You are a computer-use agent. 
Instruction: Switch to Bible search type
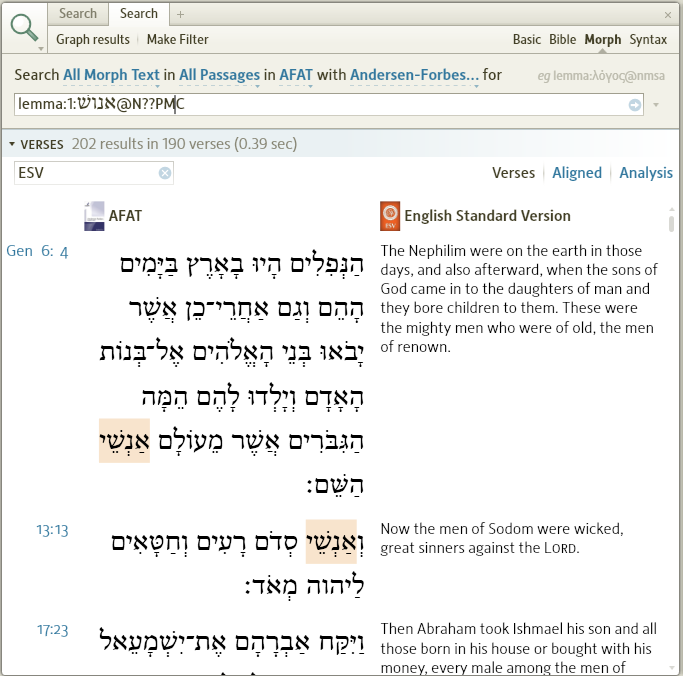(x=562, y=40)
